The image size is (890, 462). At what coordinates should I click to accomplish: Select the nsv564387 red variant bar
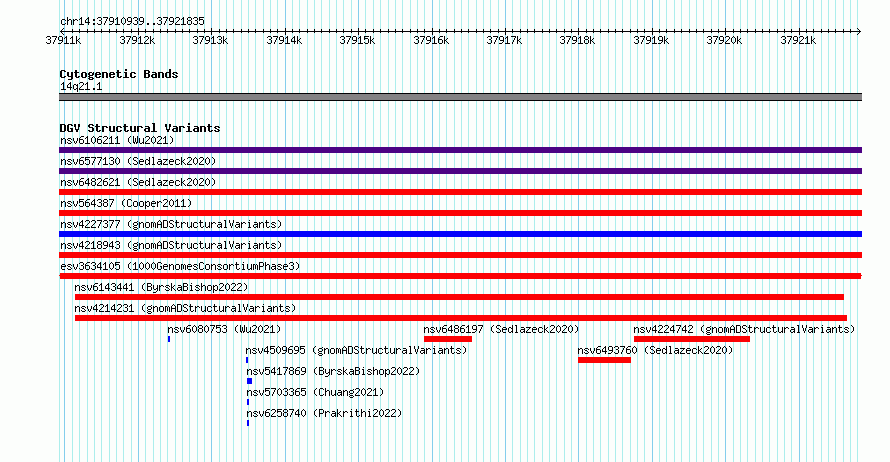[x=460, y=213]
